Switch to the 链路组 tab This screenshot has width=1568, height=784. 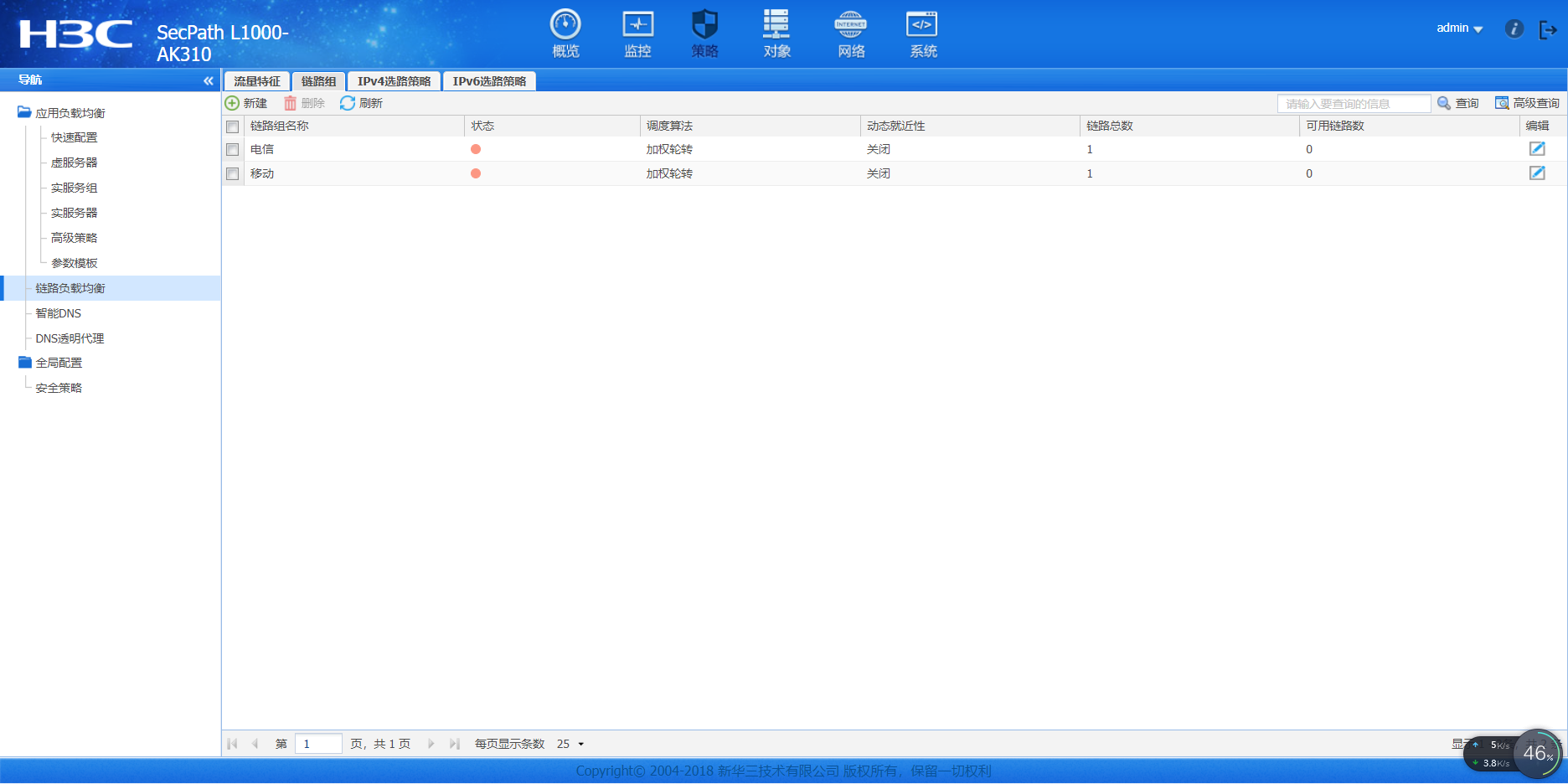click(x=318, y=81)
